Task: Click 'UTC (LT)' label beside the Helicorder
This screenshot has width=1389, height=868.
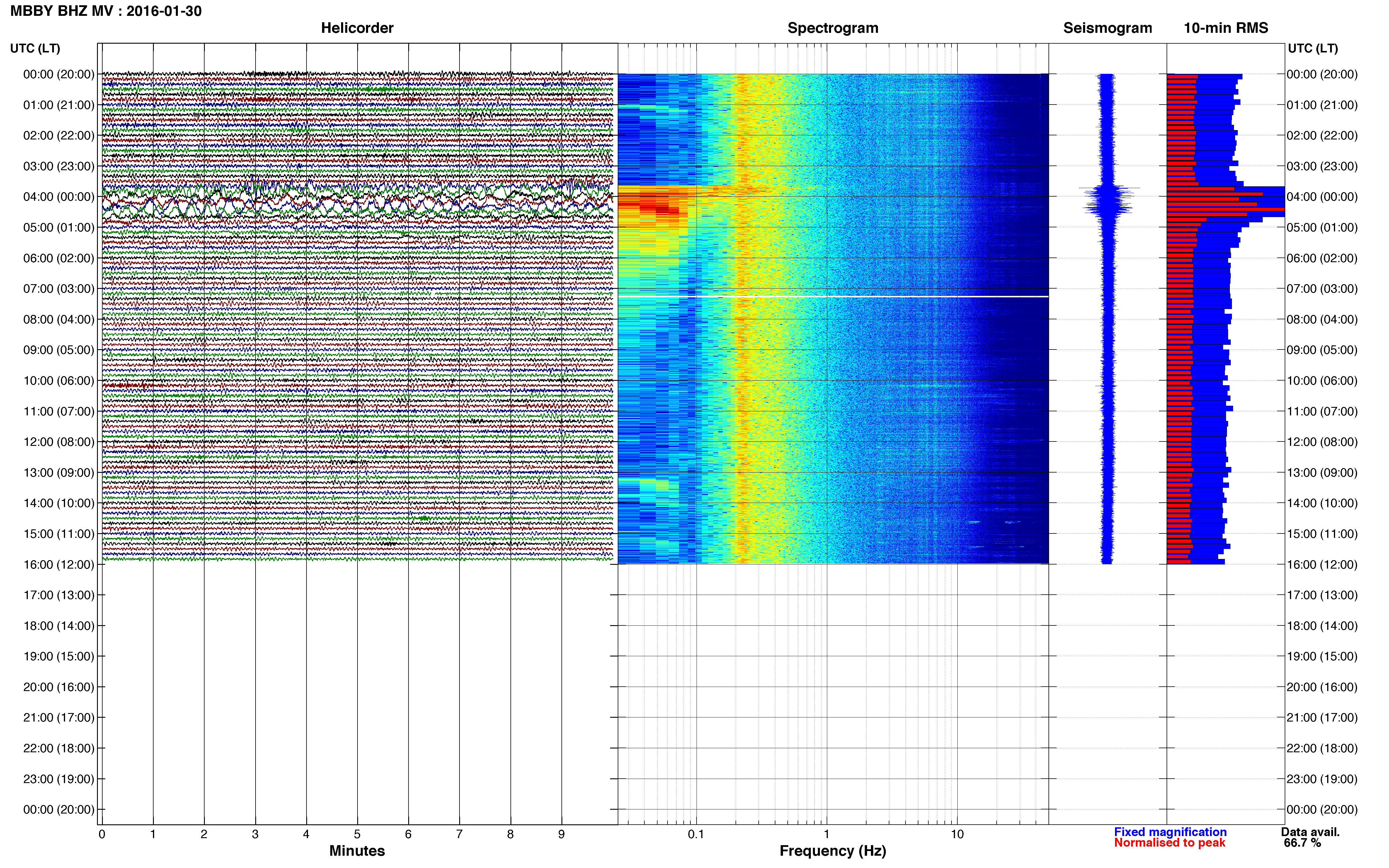Action: [35, 48]
